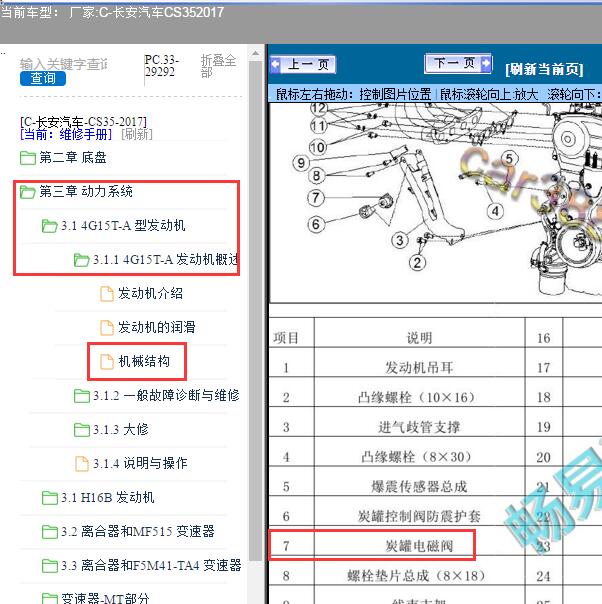Expand folder icon of 3.3 离合器和F5M41-TA4 变速器
This screenshot has height=604, width=602.
click(x=50, y=565)
